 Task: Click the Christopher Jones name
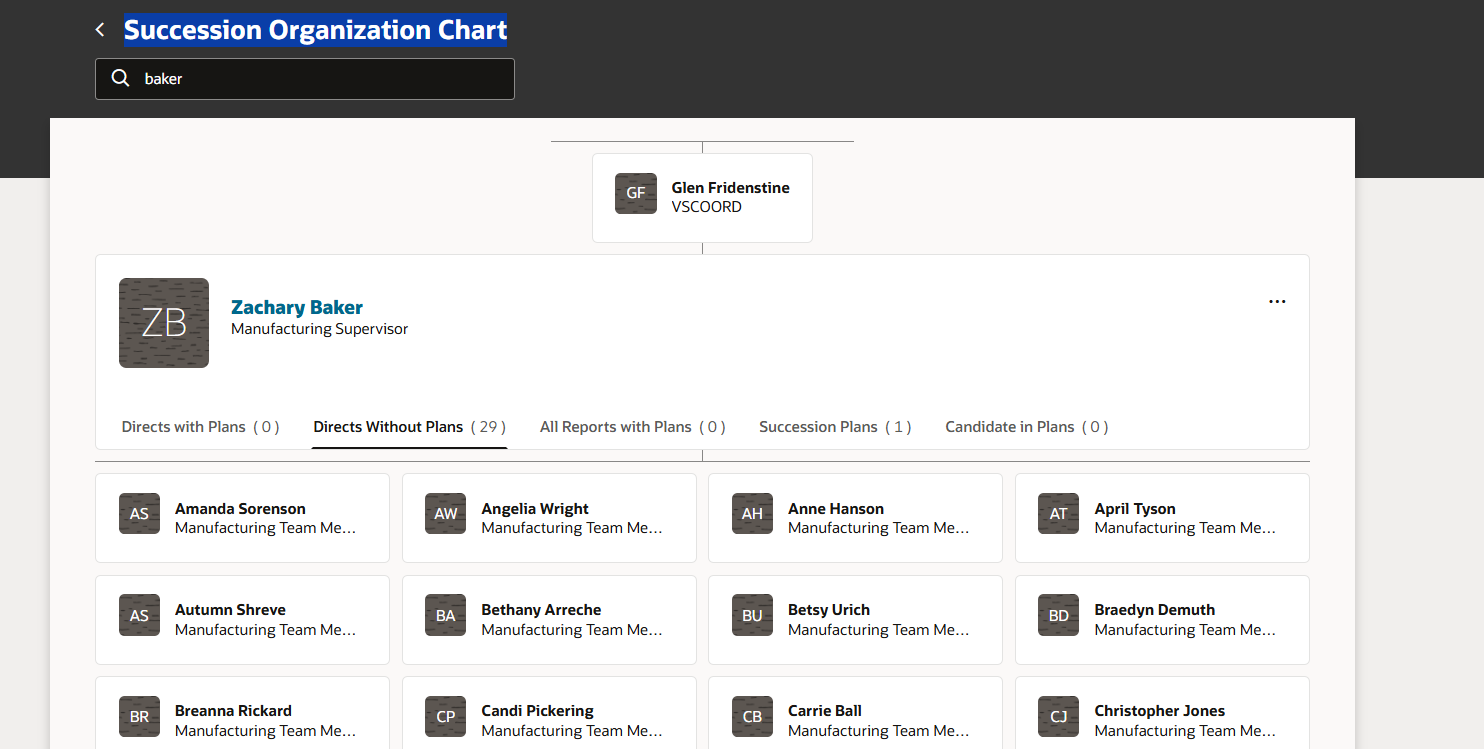pyautogui.click(x=1160, y=711)
